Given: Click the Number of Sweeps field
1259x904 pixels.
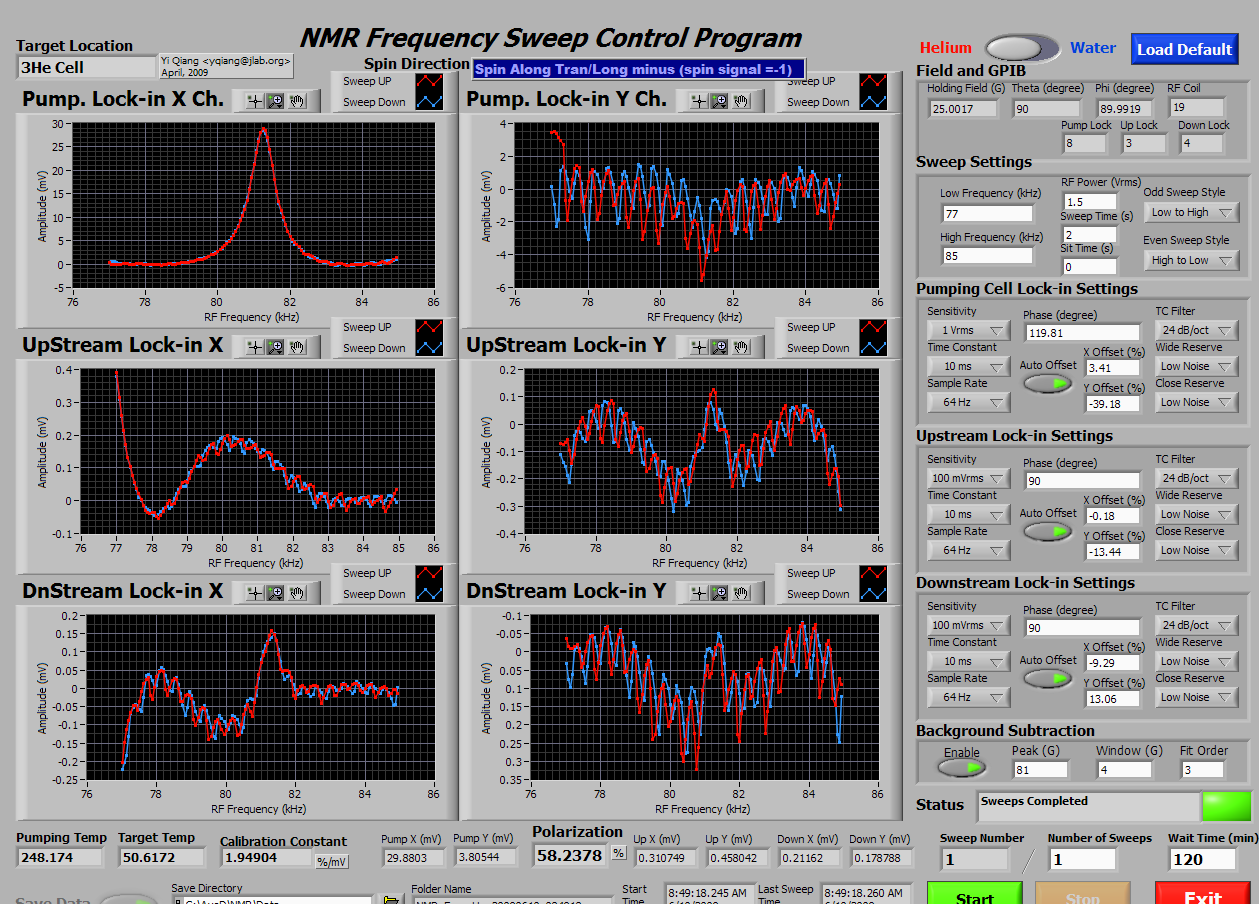Looking at the screenshot, I should coord(1082,859).
